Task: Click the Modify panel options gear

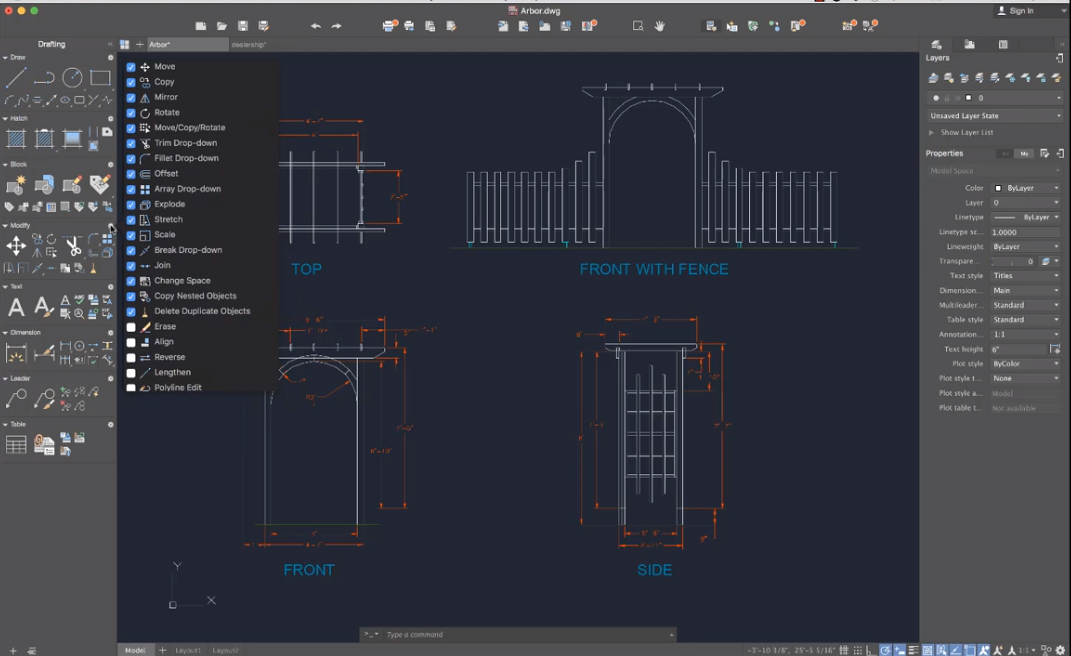Action: (x=110, y=226)
